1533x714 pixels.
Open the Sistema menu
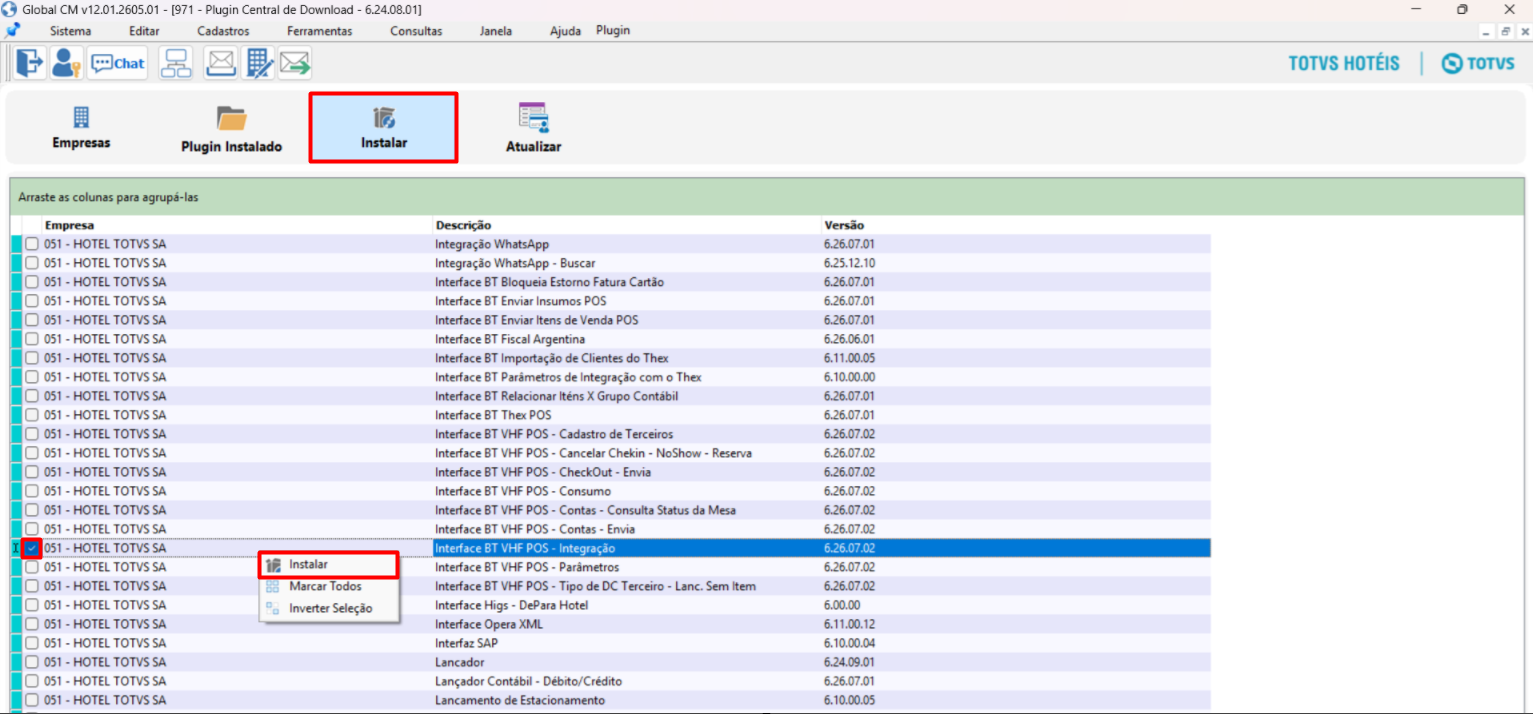(x=70, y=31)
